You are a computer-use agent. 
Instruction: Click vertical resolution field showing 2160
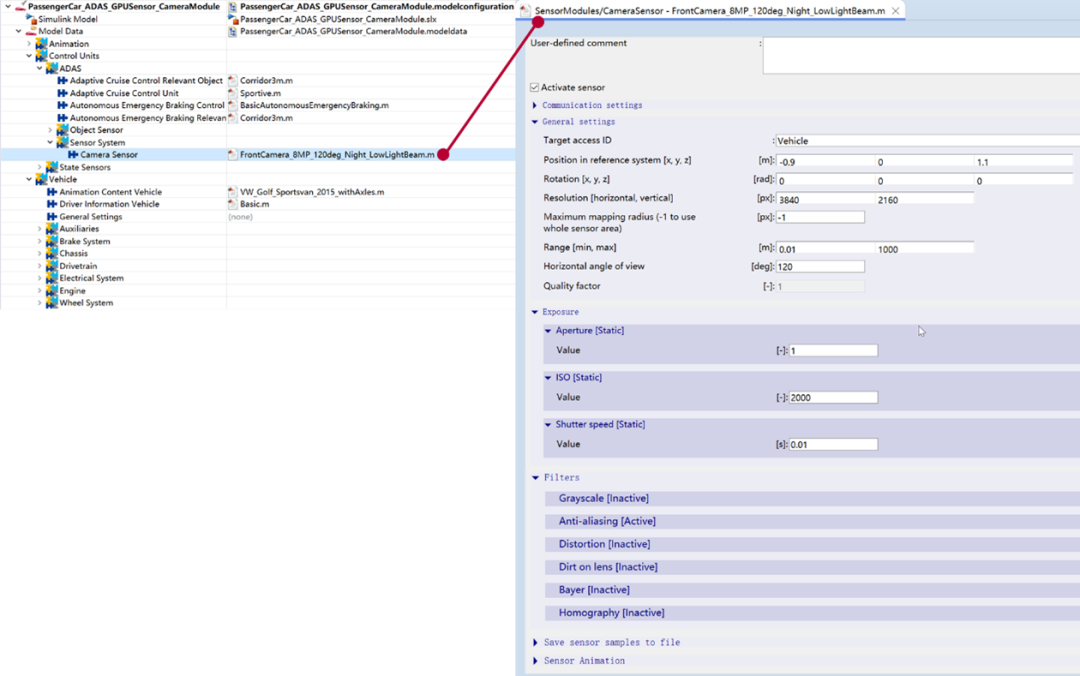pos(924,199)
